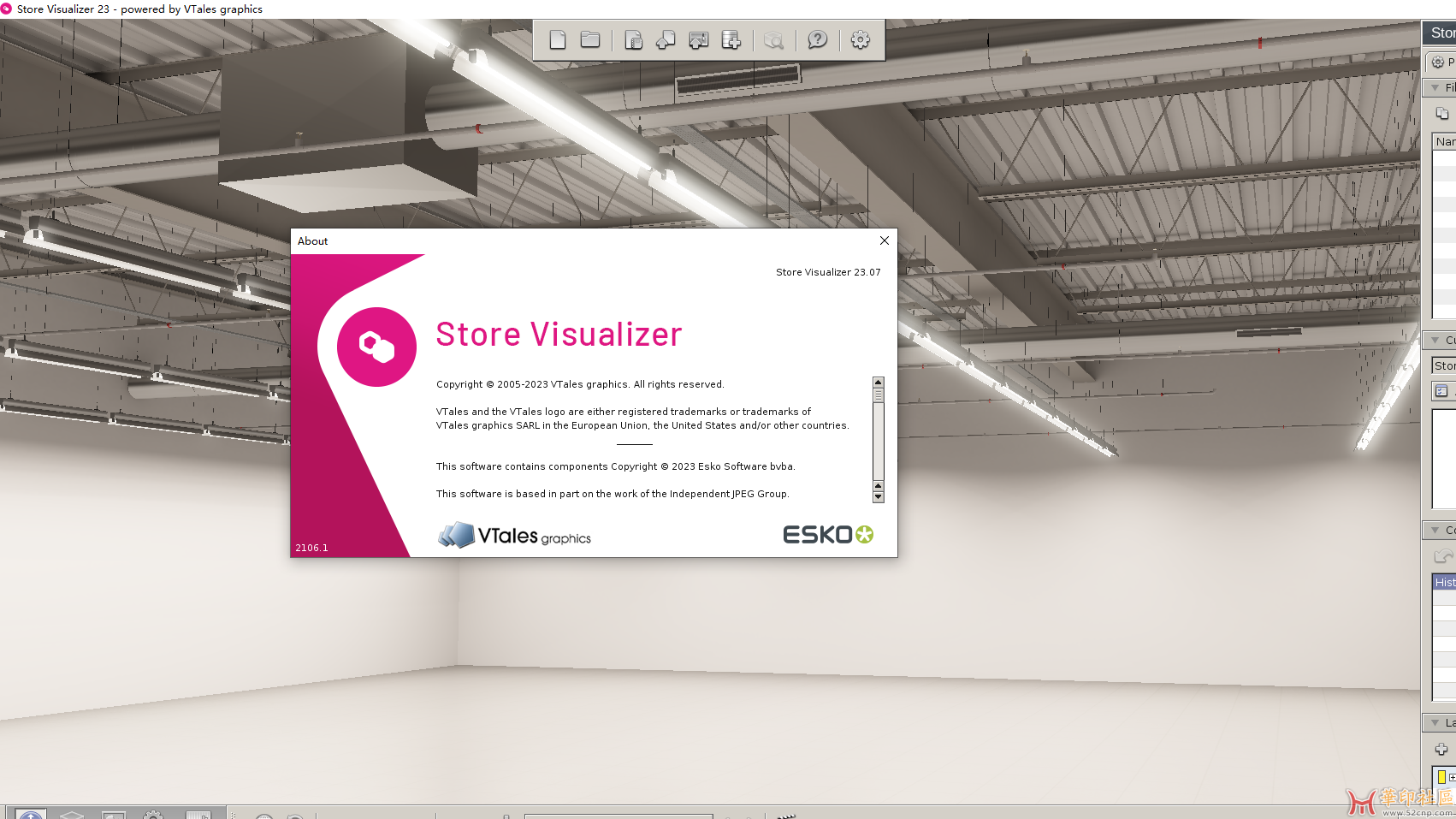The width and height of the screenshot is (1456, 819).
Task: Open settings with the gear icon
Action: click(861, 40)
